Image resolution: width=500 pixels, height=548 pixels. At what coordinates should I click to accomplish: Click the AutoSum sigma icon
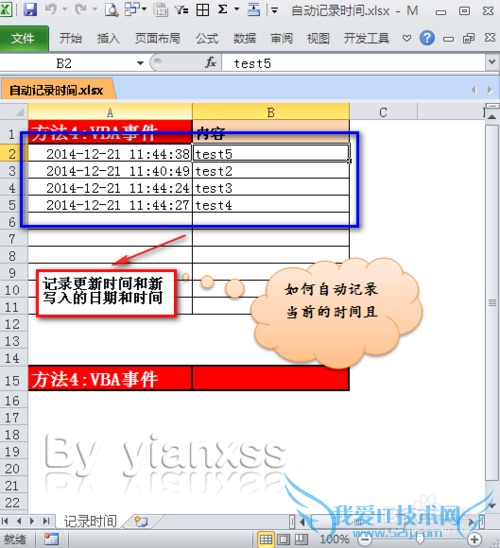[x=223, y=9]
